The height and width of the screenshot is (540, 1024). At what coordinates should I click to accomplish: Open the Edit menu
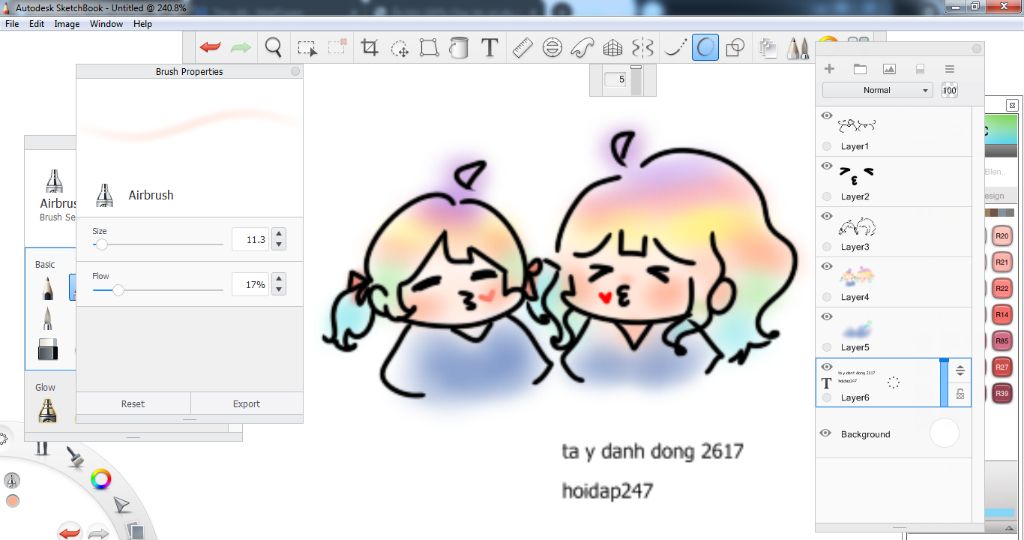(x=37, y=24)
